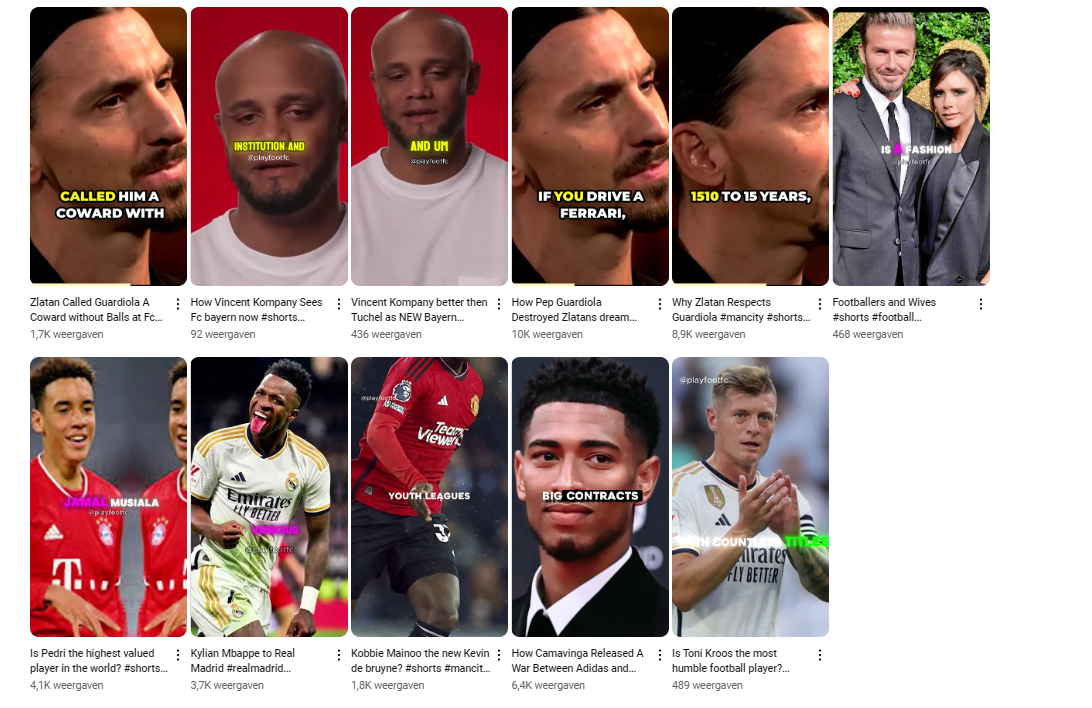
Task: Play the 'BIG CONTRACTS' thumbnail short
Action: coord(590,497)
